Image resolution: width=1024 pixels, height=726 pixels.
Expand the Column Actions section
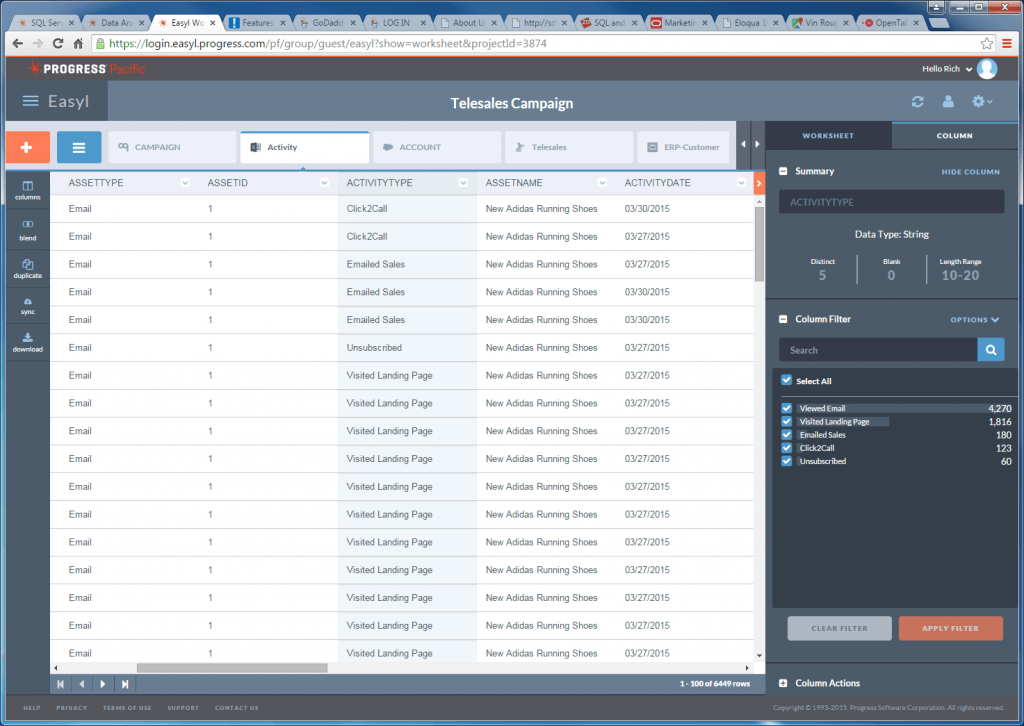coord(784,683)
